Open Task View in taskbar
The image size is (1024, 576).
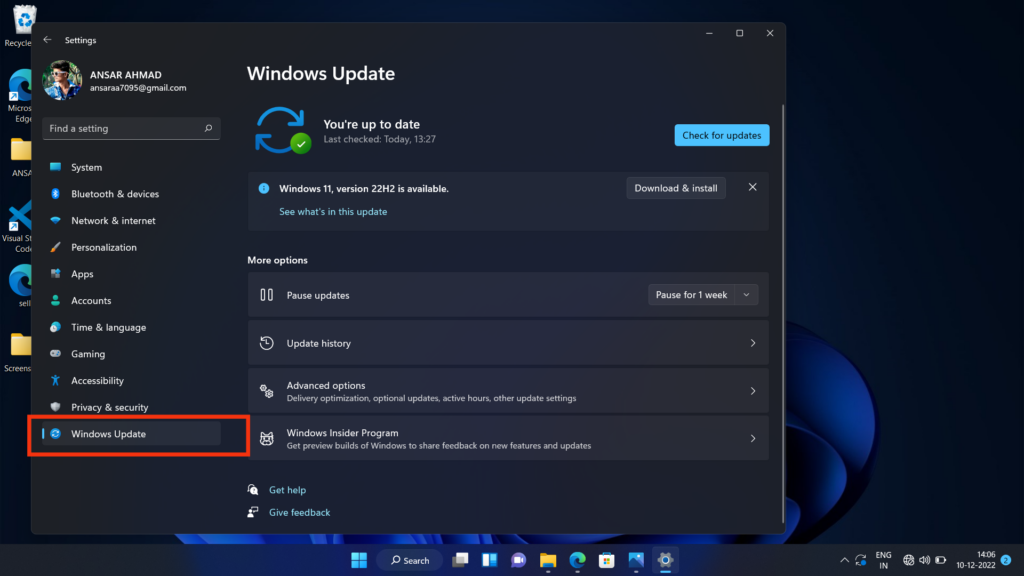click(x=460, y=560)
